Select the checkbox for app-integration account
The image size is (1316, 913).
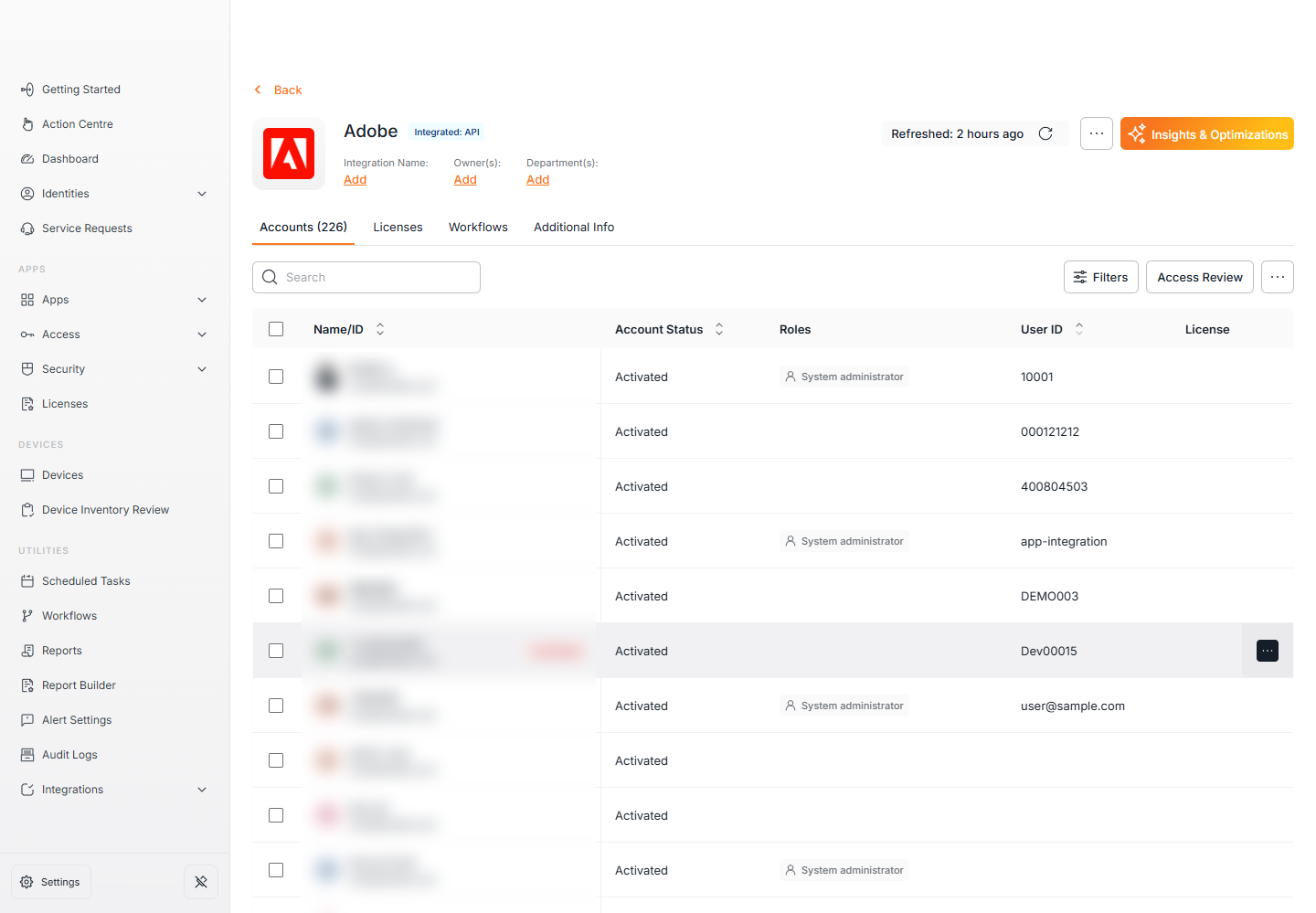276,541
